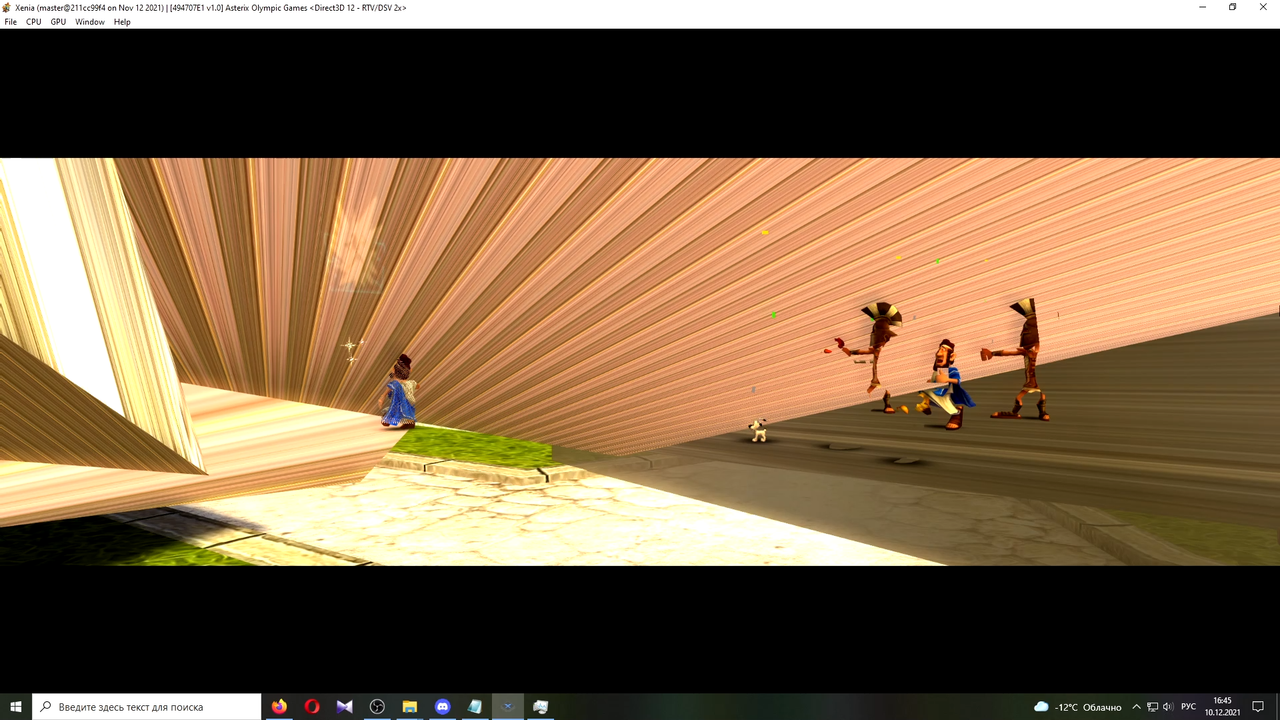Open Visual Studio from the taskbar
The width and height of the screenshot is (1280, 720).
coord(344,707)
